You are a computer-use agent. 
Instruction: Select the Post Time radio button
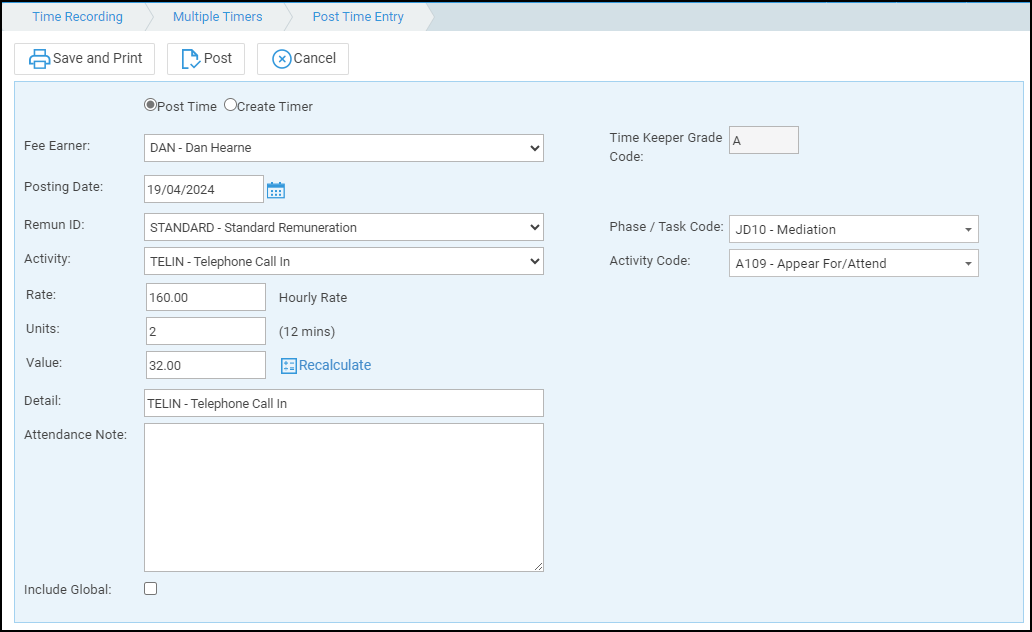(150, 104)
